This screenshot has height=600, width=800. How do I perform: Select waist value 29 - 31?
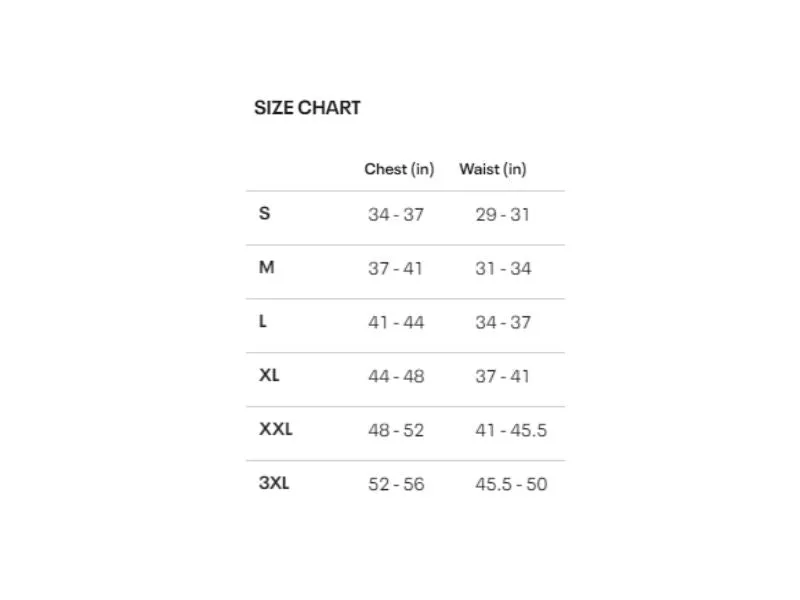pyautogui.click(x=503, y=215)
